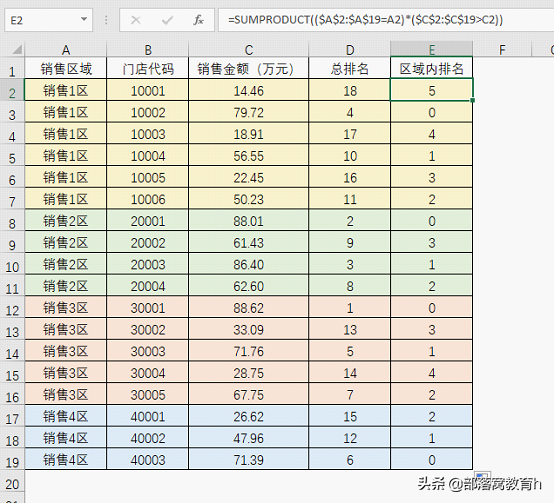Image resolution: width=554 pixels, height=503 pixels.
Task: Click the formula bar cancel X icon
Action: point(136,20)
